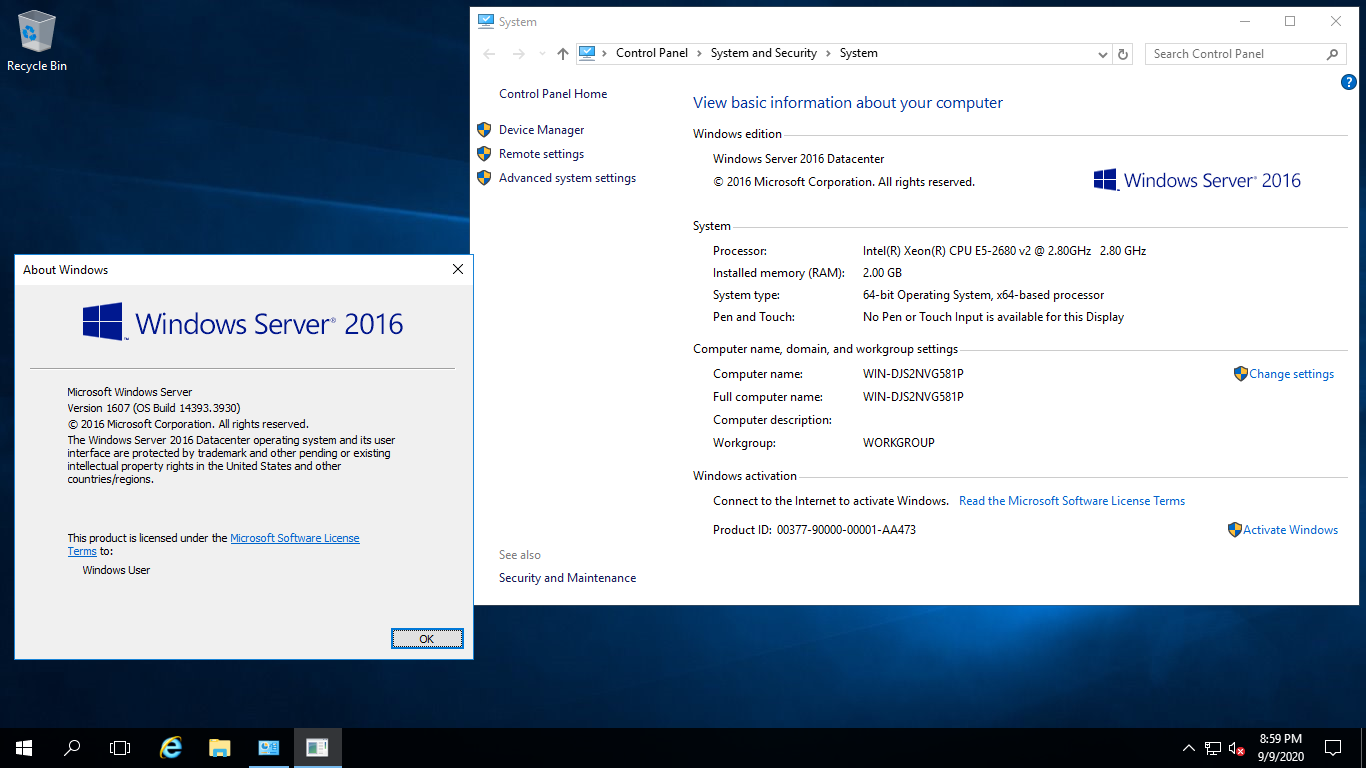Open Device Manager link

541,130
